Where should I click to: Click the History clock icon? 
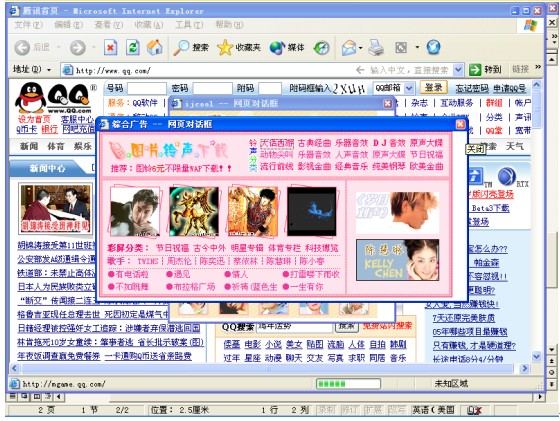(321, 47)
